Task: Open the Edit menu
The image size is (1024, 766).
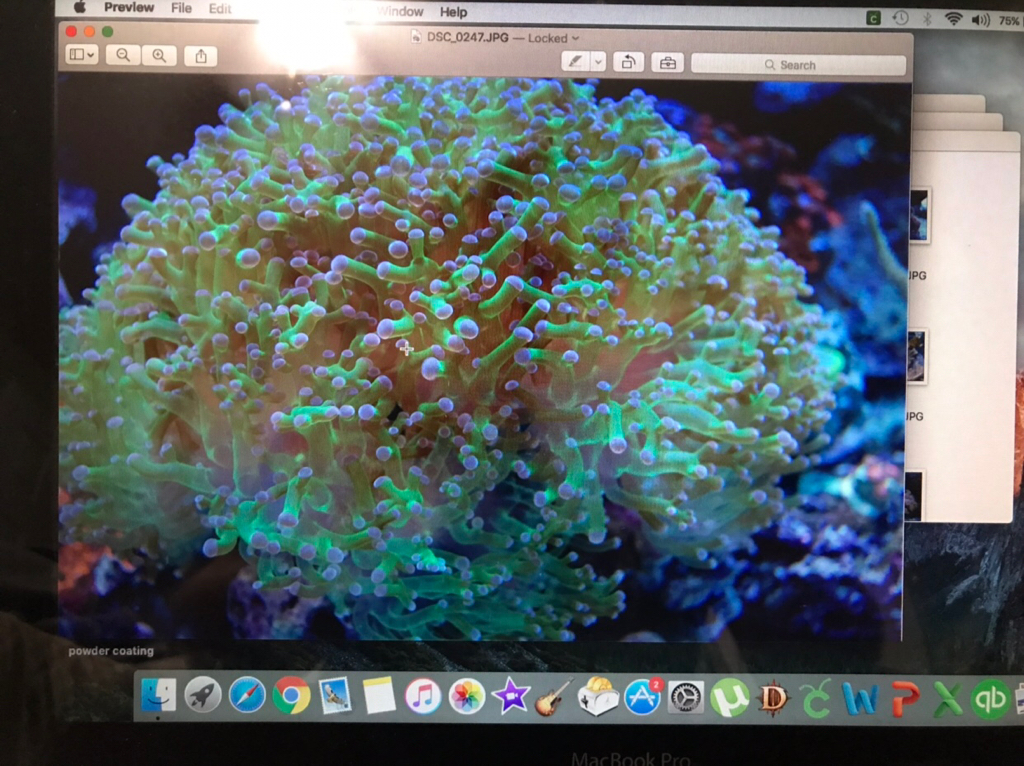Action: click(x=220, y=9)
